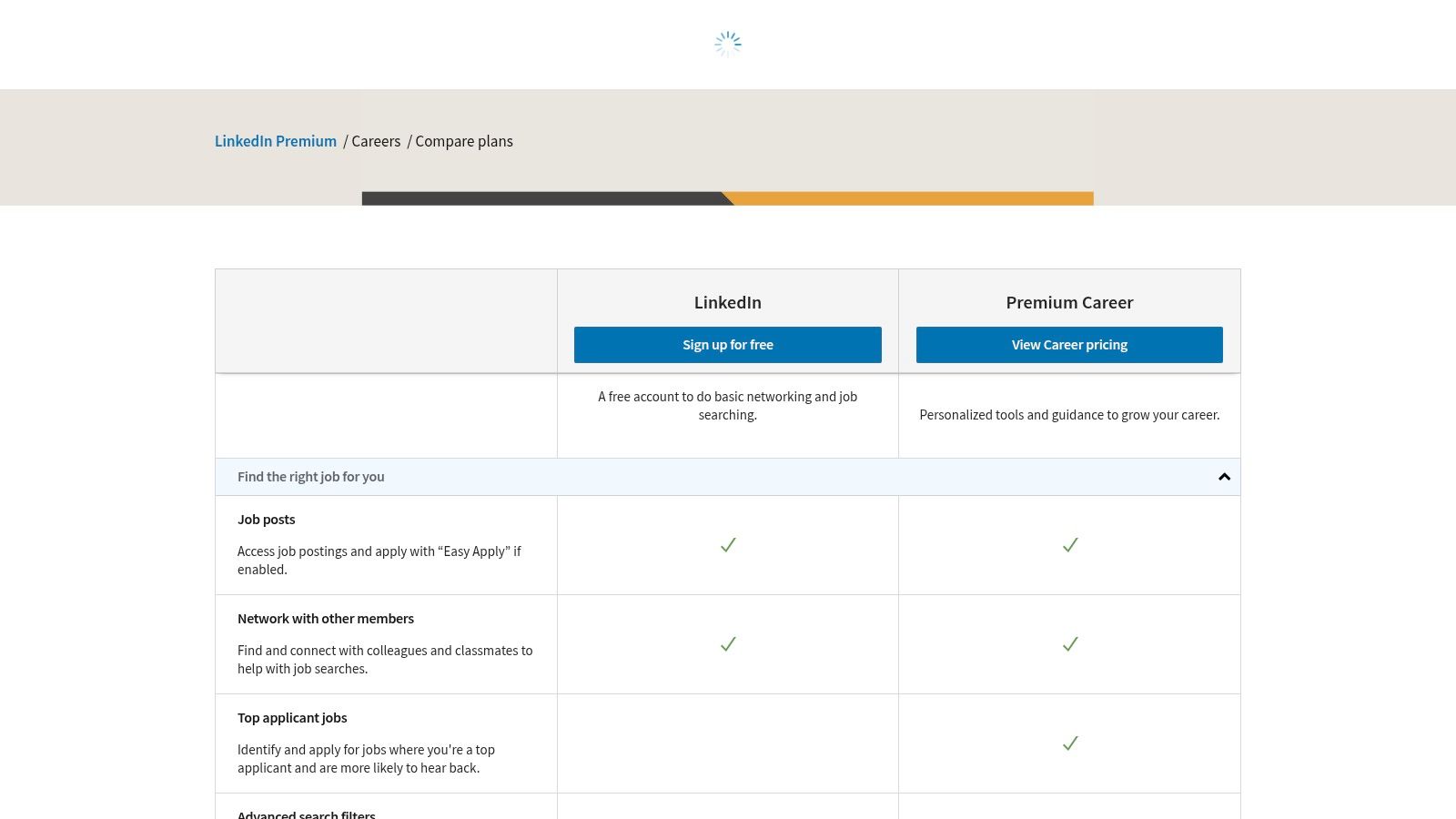Open the LinkedIn Premium breadcrumb link
The height and width of the screenshot is (819, 1456).
tap(275, 141)
